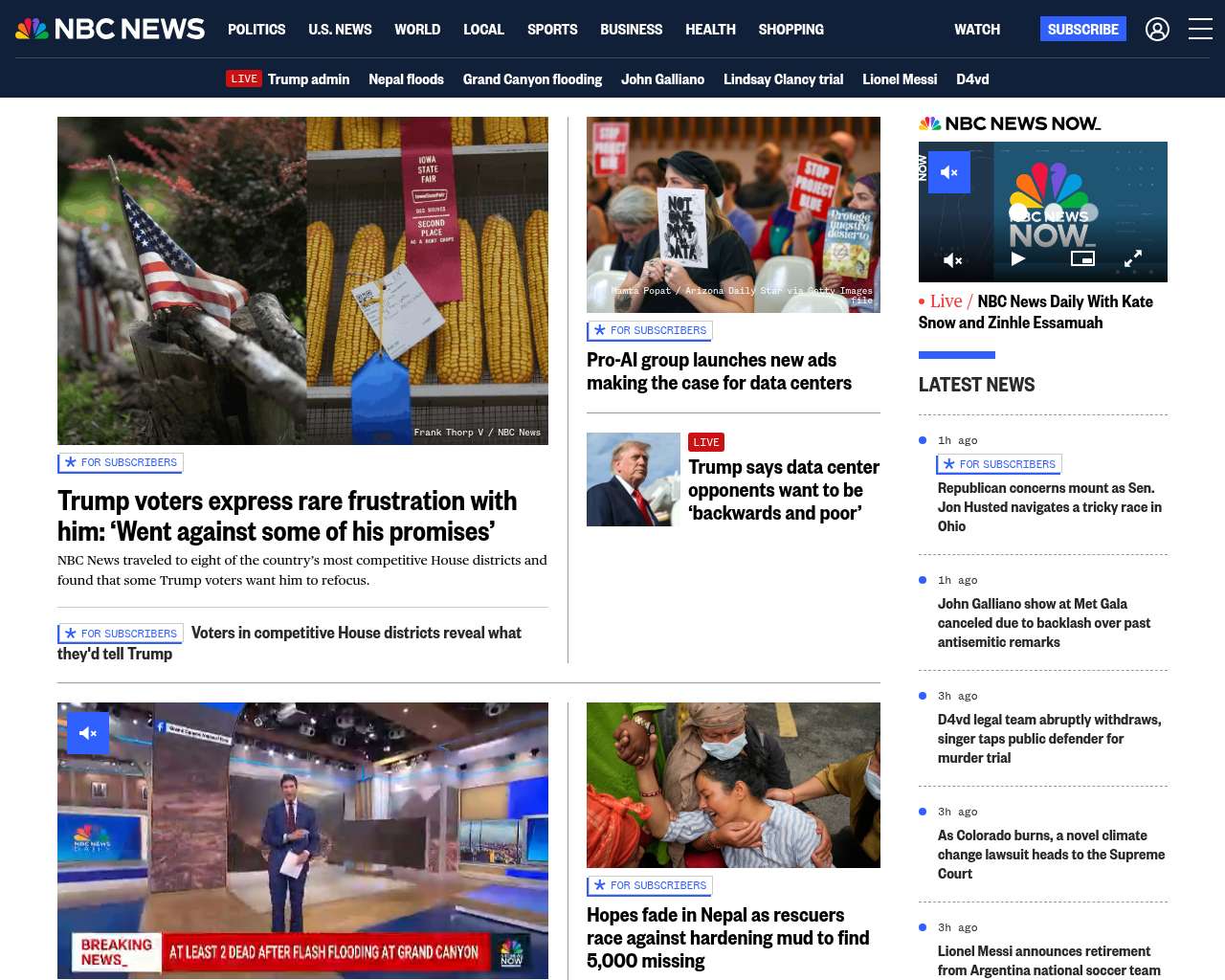Screen dimensions: 1225x980
Task: Open the hamburger menu in header
Action: [x=1200, y=30]
